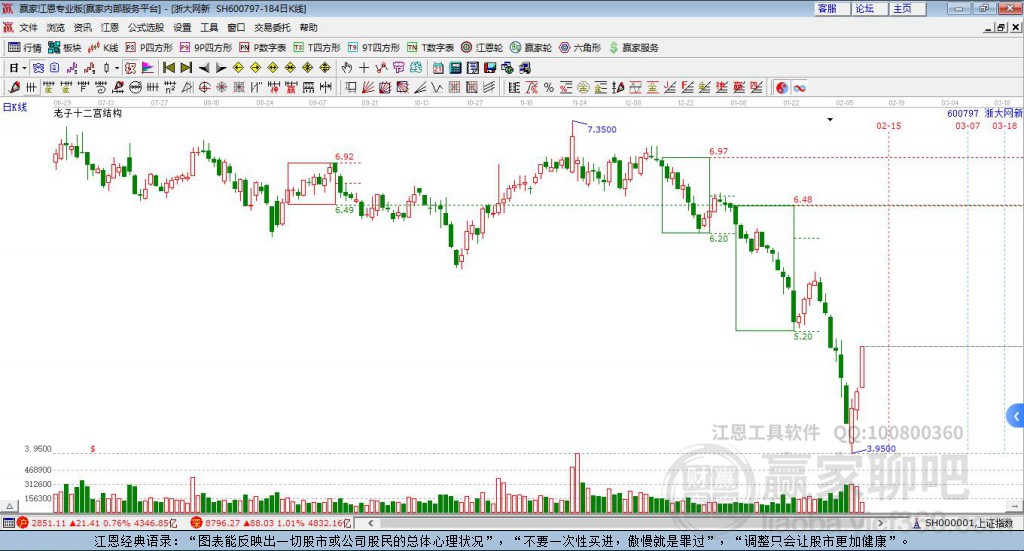The width and height of the screenshot is (1024, 551).
Task: Open the small black chart dropdown triangle
Action: (x=830, y=119)
